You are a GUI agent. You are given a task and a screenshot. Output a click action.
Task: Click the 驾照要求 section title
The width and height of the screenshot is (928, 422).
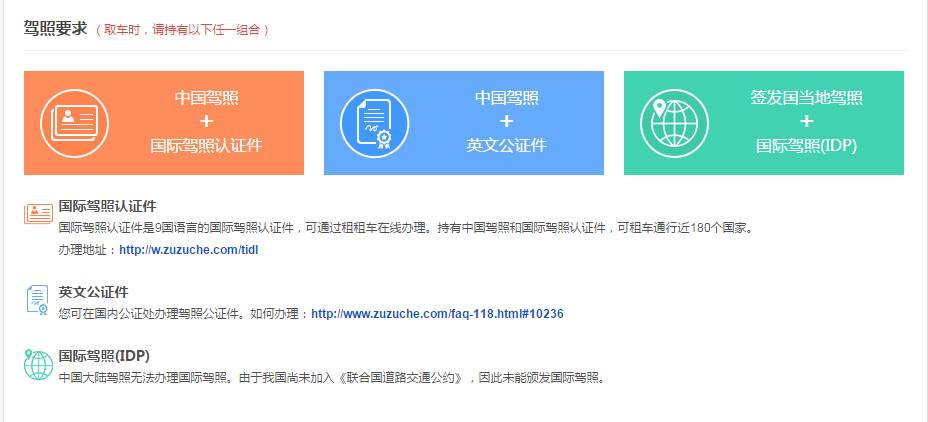56,28
